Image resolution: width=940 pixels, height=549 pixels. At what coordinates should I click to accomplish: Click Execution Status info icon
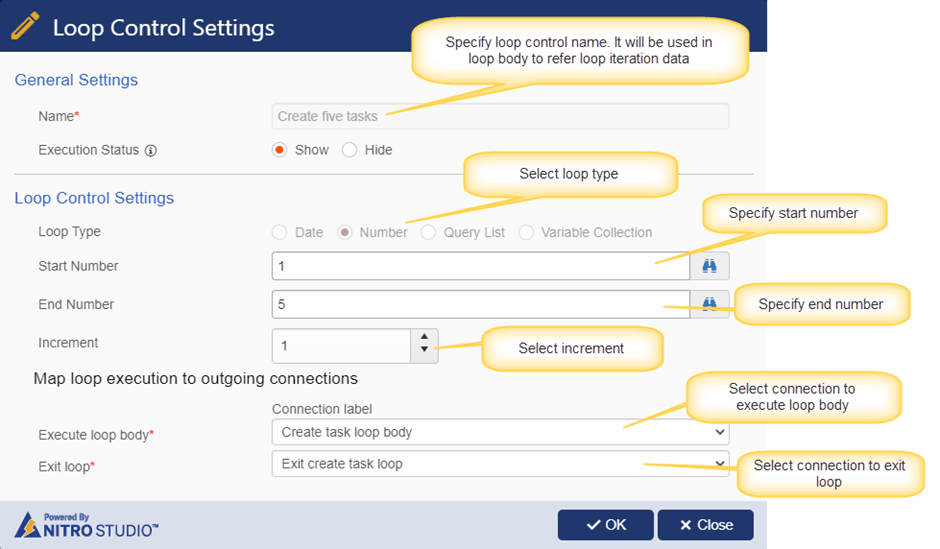click(x=151, y=150)
